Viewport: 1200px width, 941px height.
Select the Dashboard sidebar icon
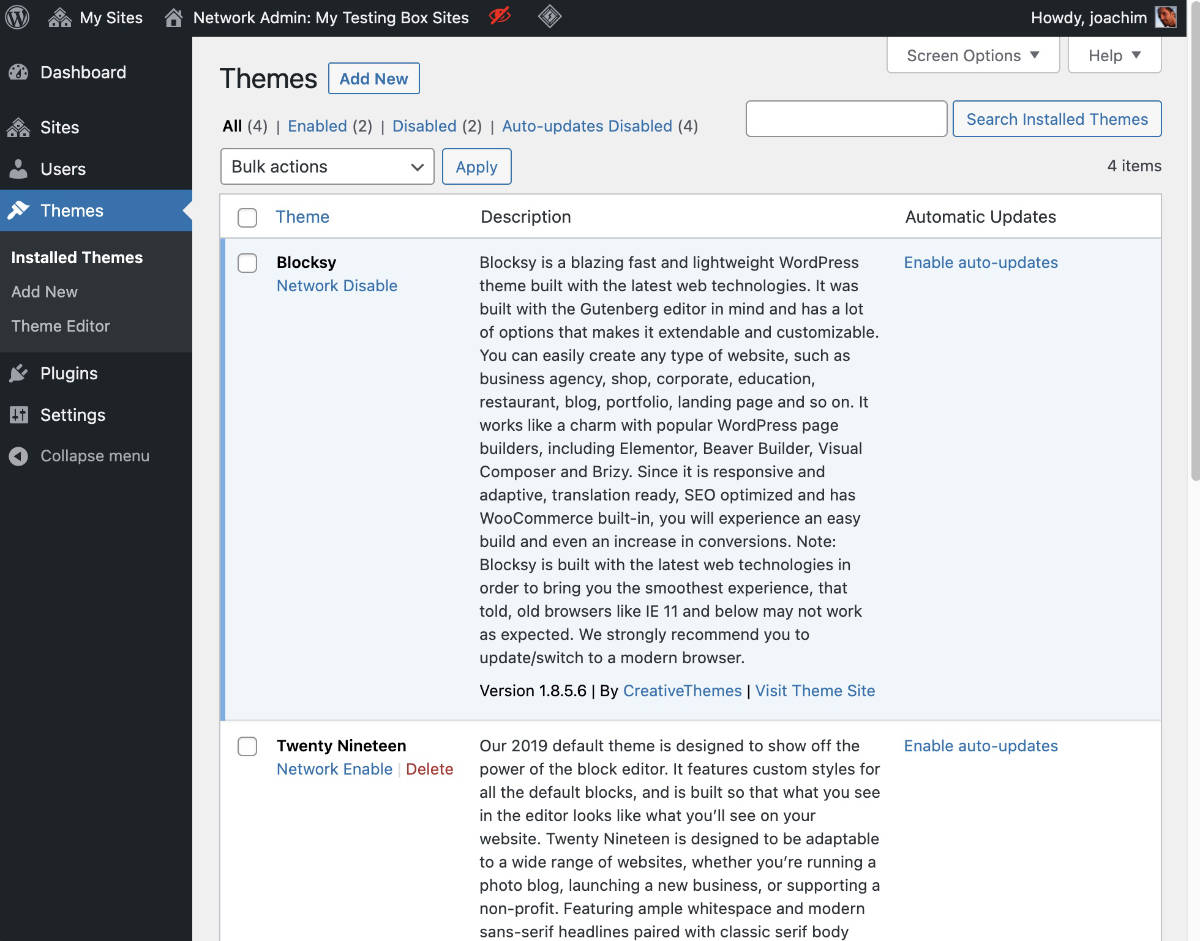click(21, 72)
